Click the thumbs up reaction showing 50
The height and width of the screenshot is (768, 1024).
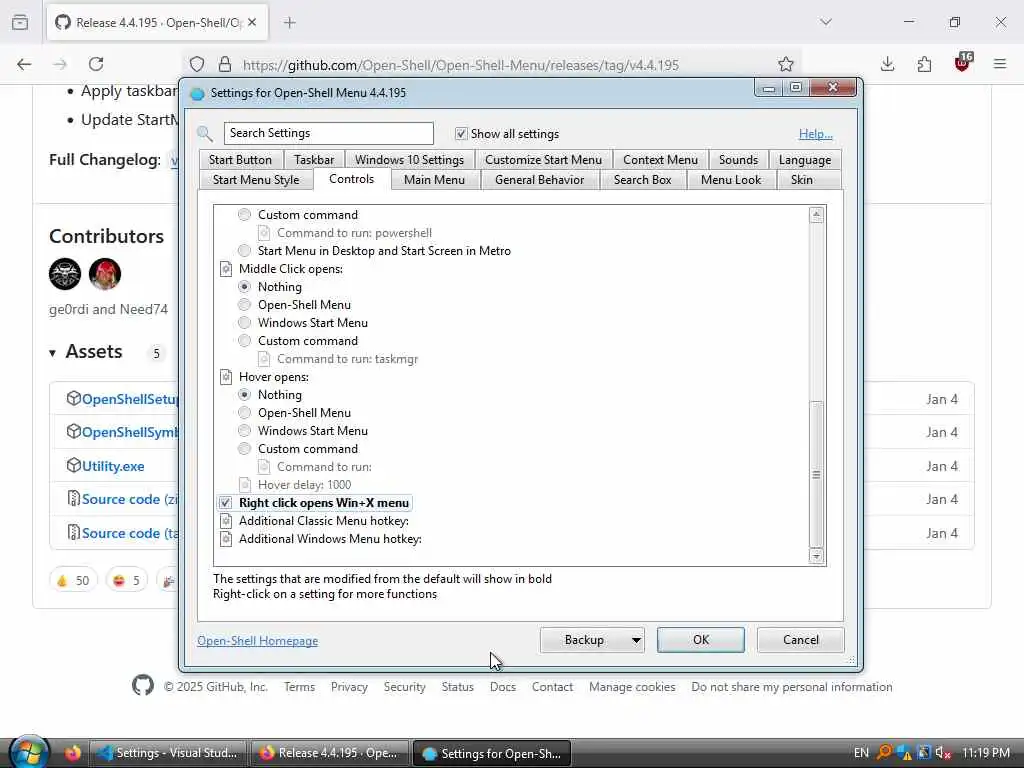[73, 580]
